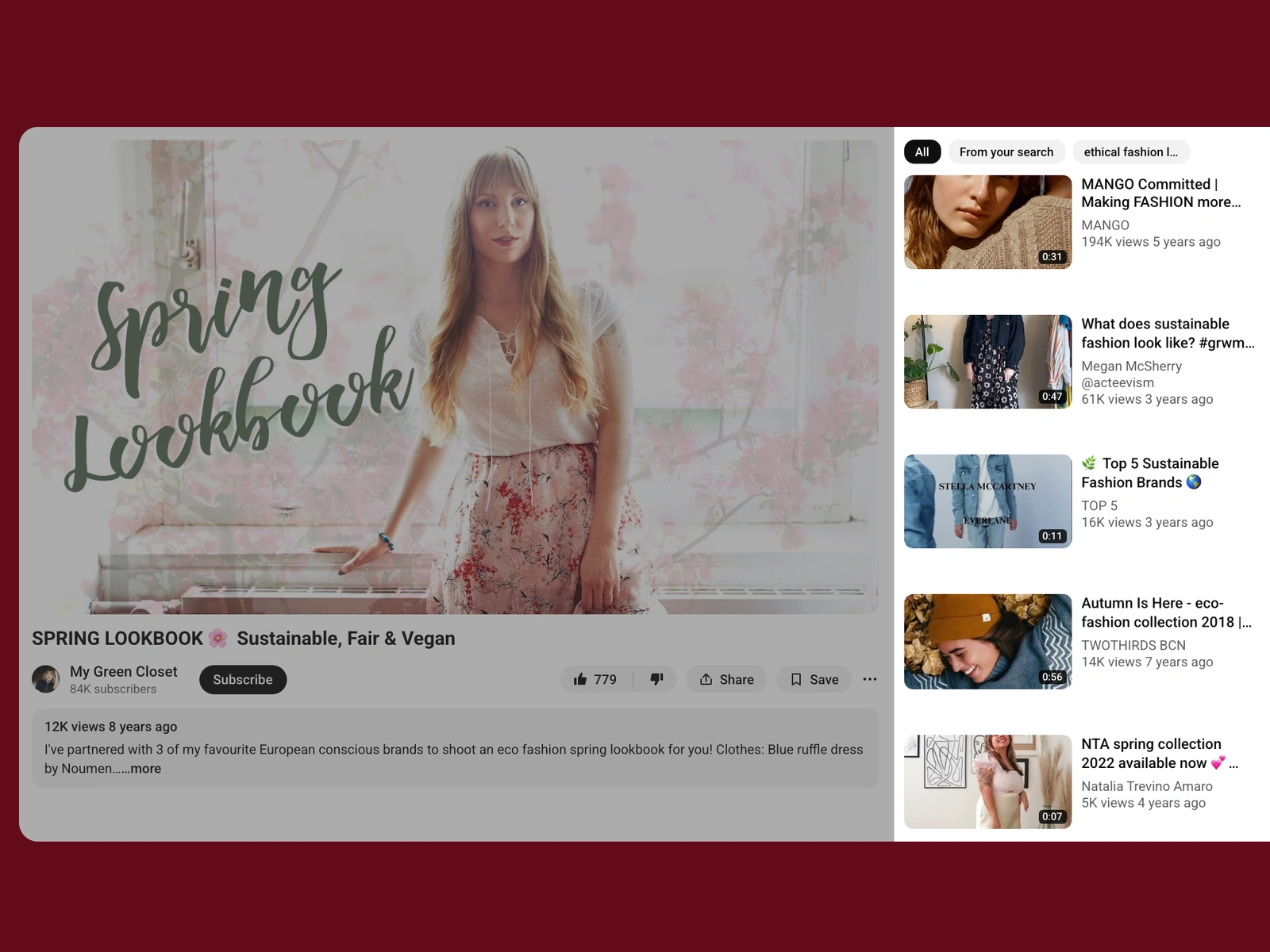Image resolution: width=1270 pixels, height=952 pixels.
Task: Open the three-dot more actions menu
Action: [870, 679]
